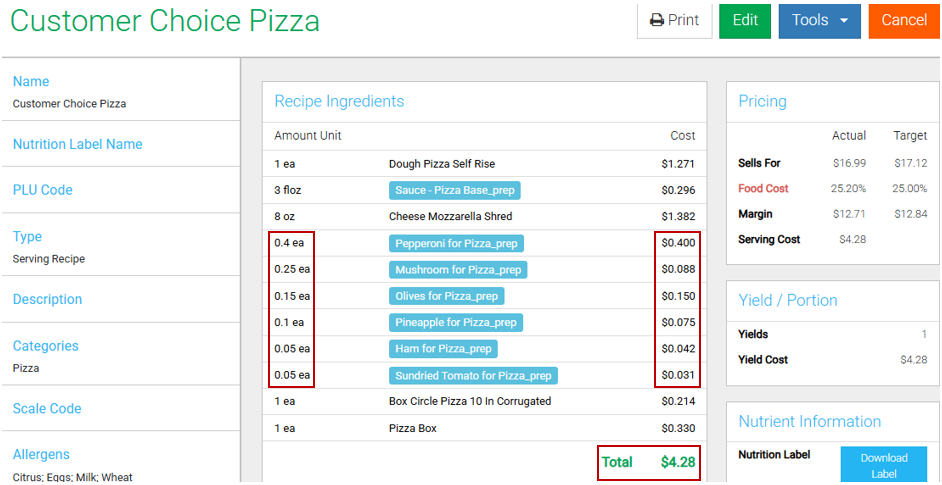This screenshot has height=485, width=942.
Task: Click the orange Cancel button
Action: 904,21
